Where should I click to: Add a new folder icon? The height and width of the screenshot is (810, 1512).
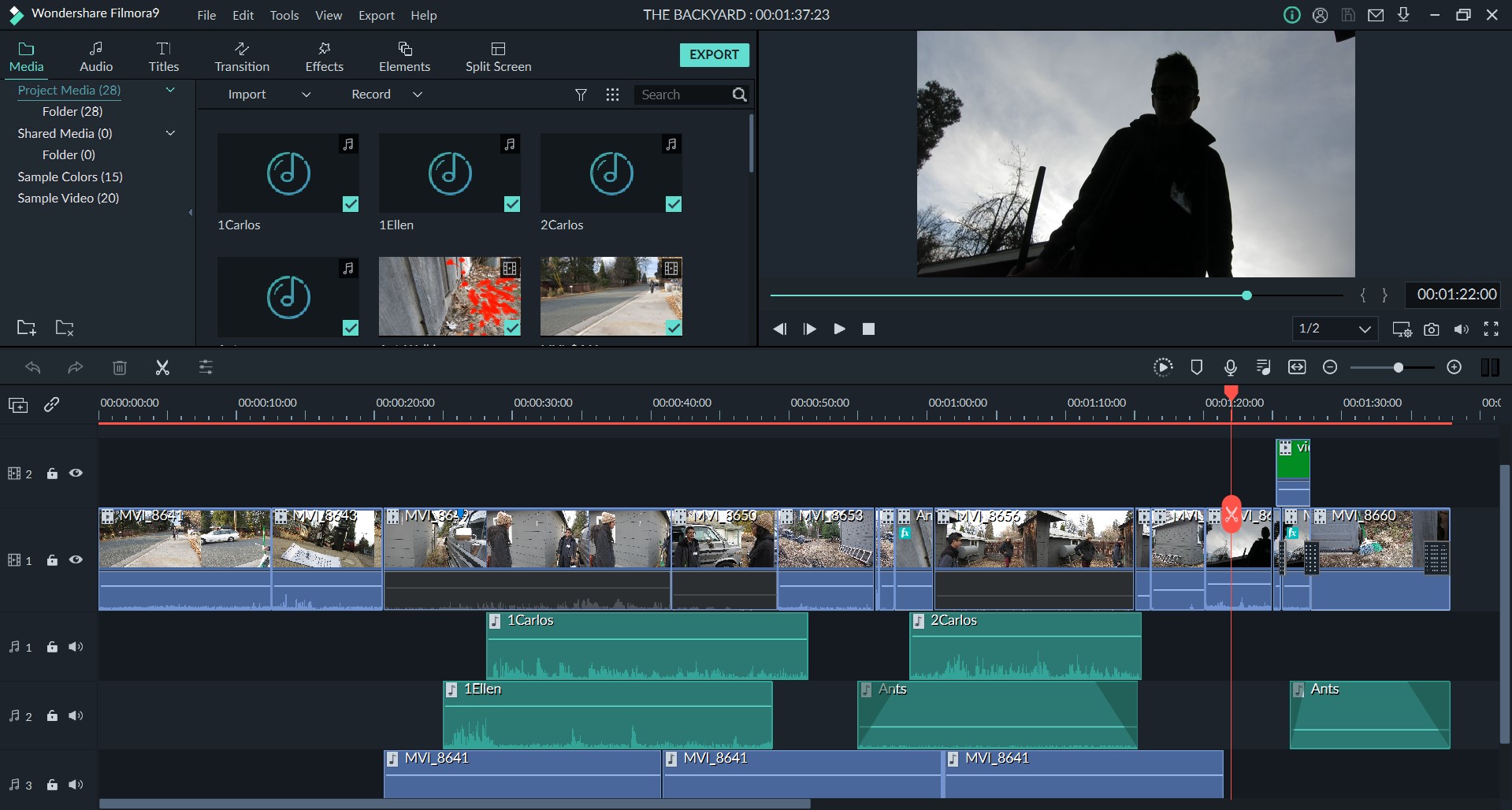(27, 328)
